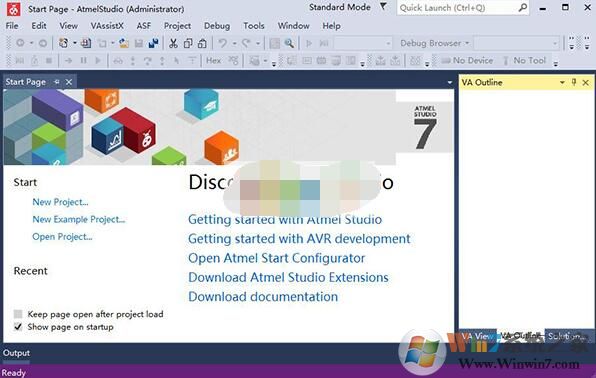The image size is (596, 378).
Task: Click Open Atmel Start Configurator link
Action: [x=276, y=258]
